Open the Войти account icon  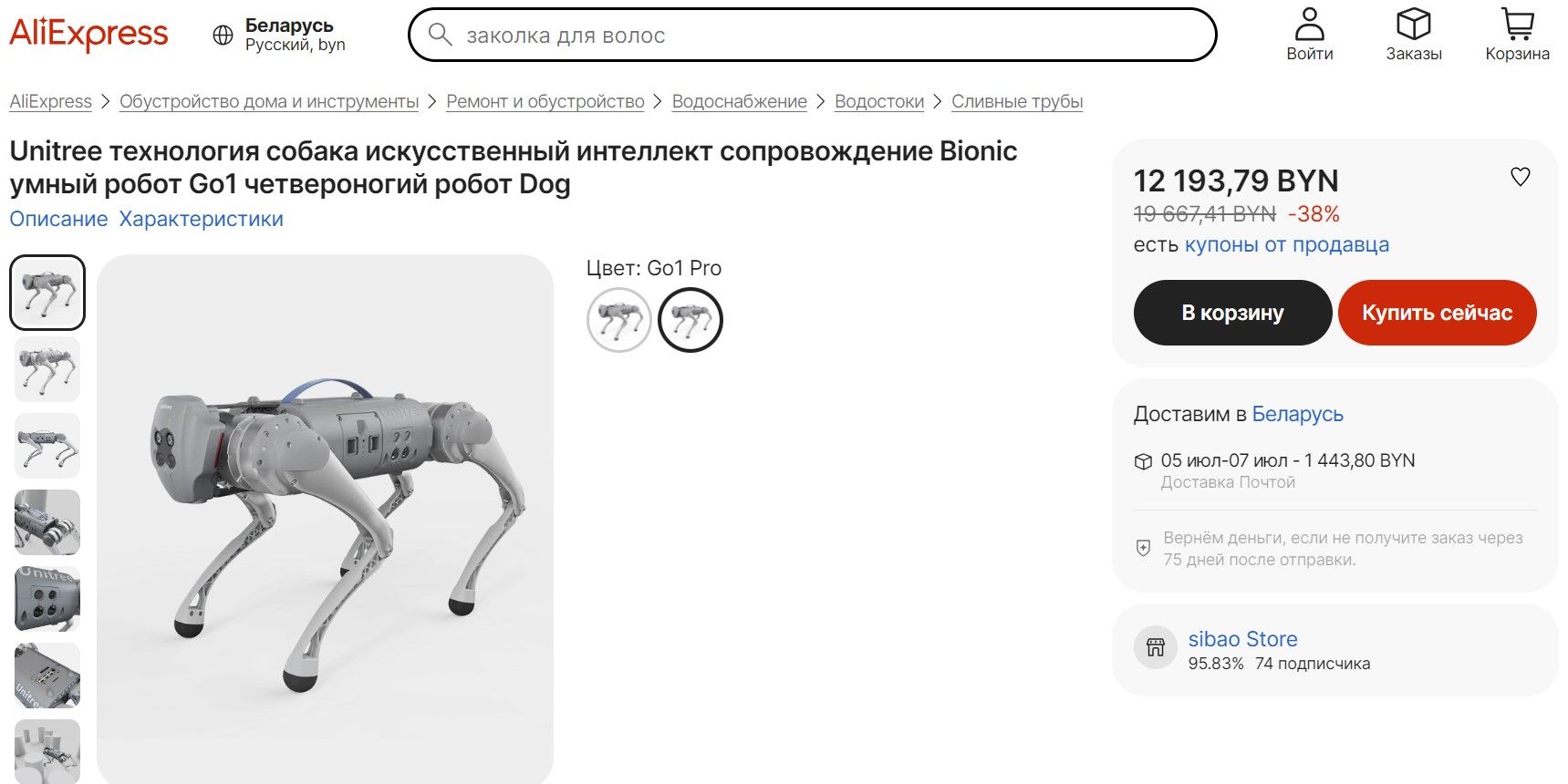point(1309,25)
